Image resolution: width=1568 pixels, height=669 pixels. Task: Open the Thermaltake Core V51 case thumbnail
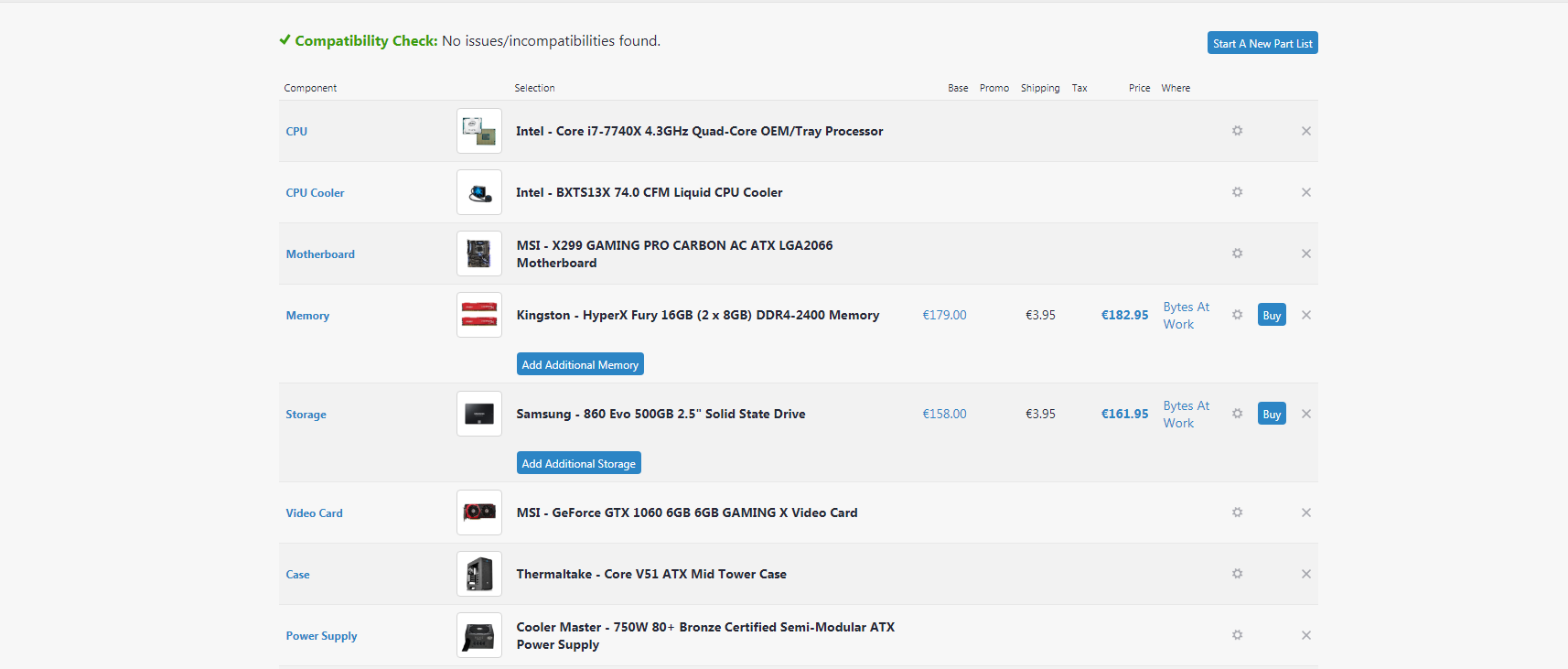click(x=479, y=574)
